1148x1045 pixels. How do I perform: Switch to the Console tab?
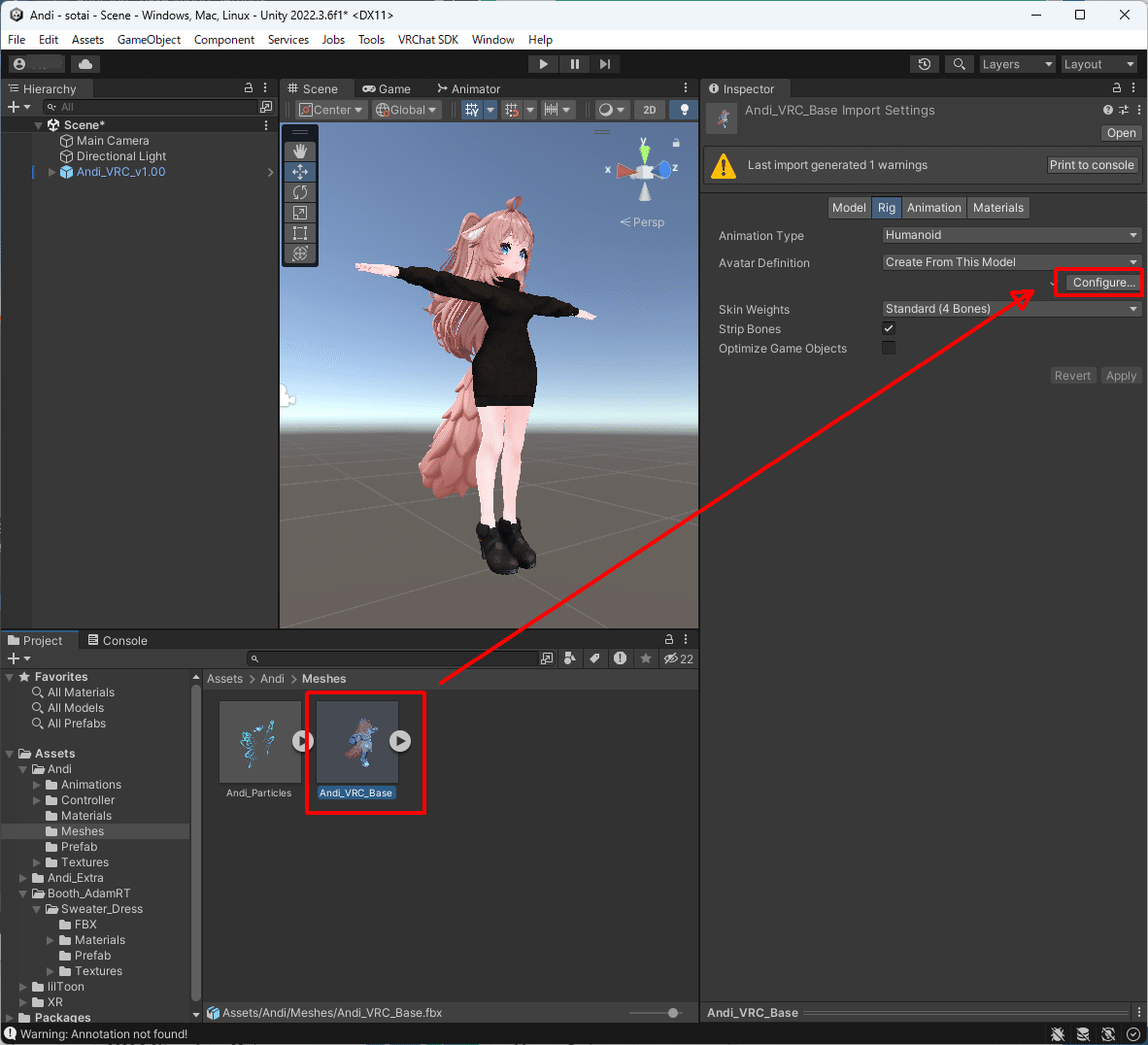pos(118,640)
